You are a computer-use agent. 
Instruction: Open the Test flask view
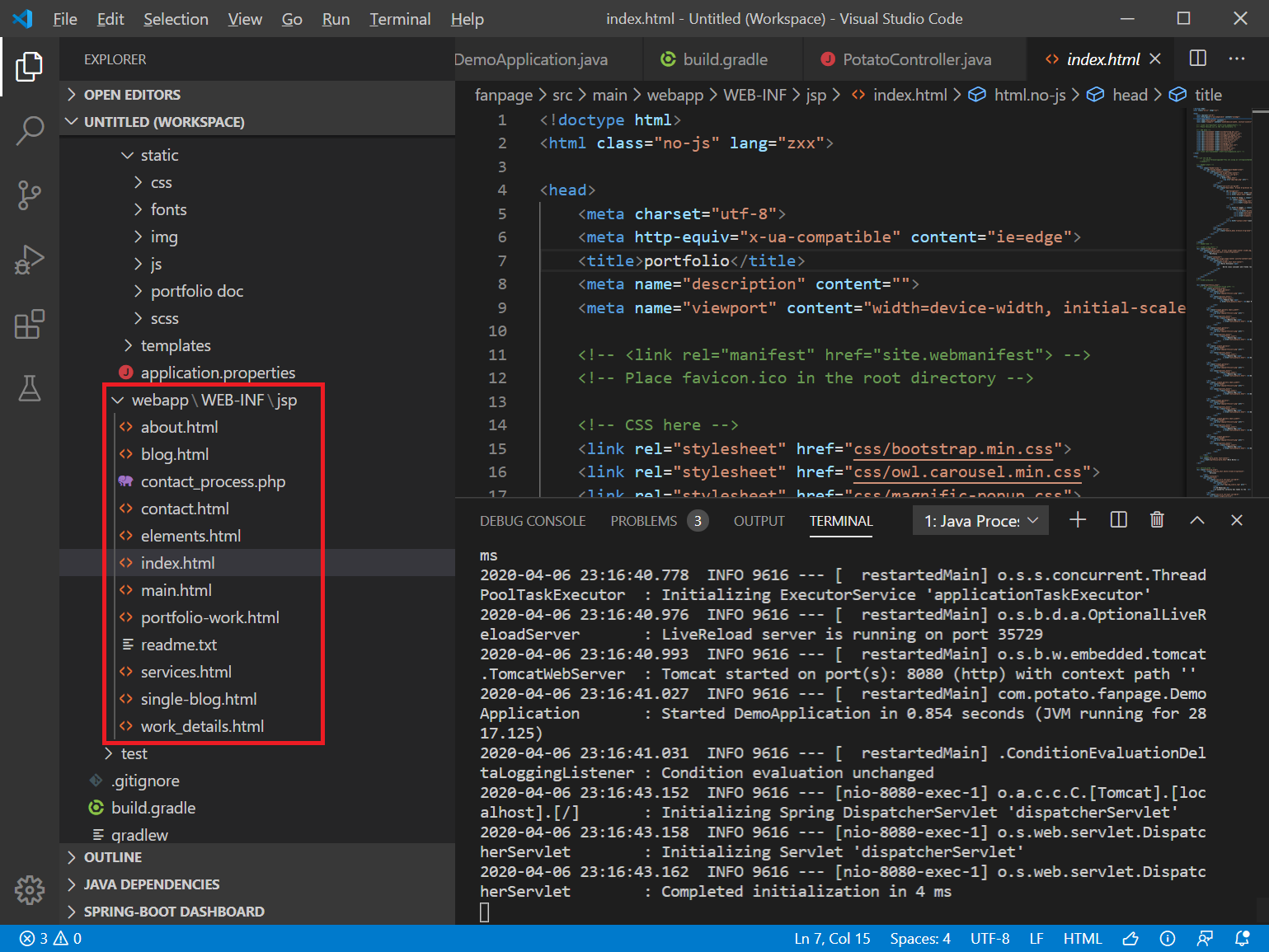pyautogui.click(x=29, y=388)
